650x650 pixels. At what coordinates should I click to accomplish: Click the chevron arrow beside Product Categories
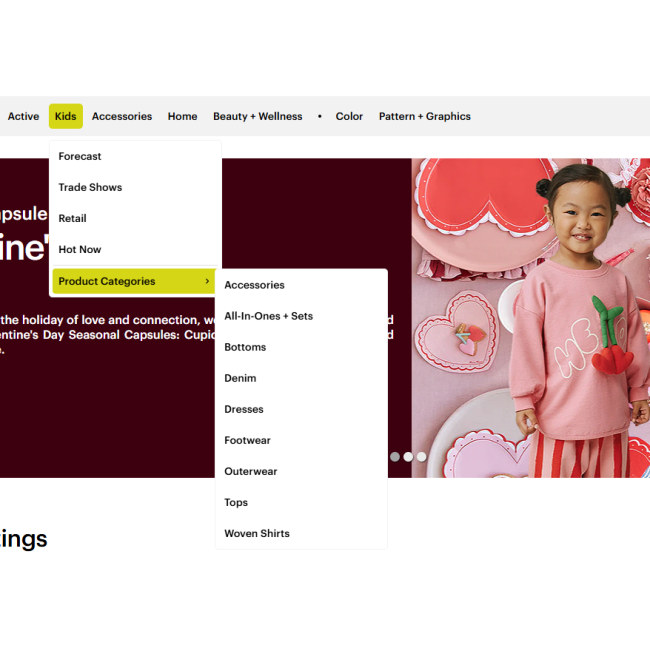[207, 281]
